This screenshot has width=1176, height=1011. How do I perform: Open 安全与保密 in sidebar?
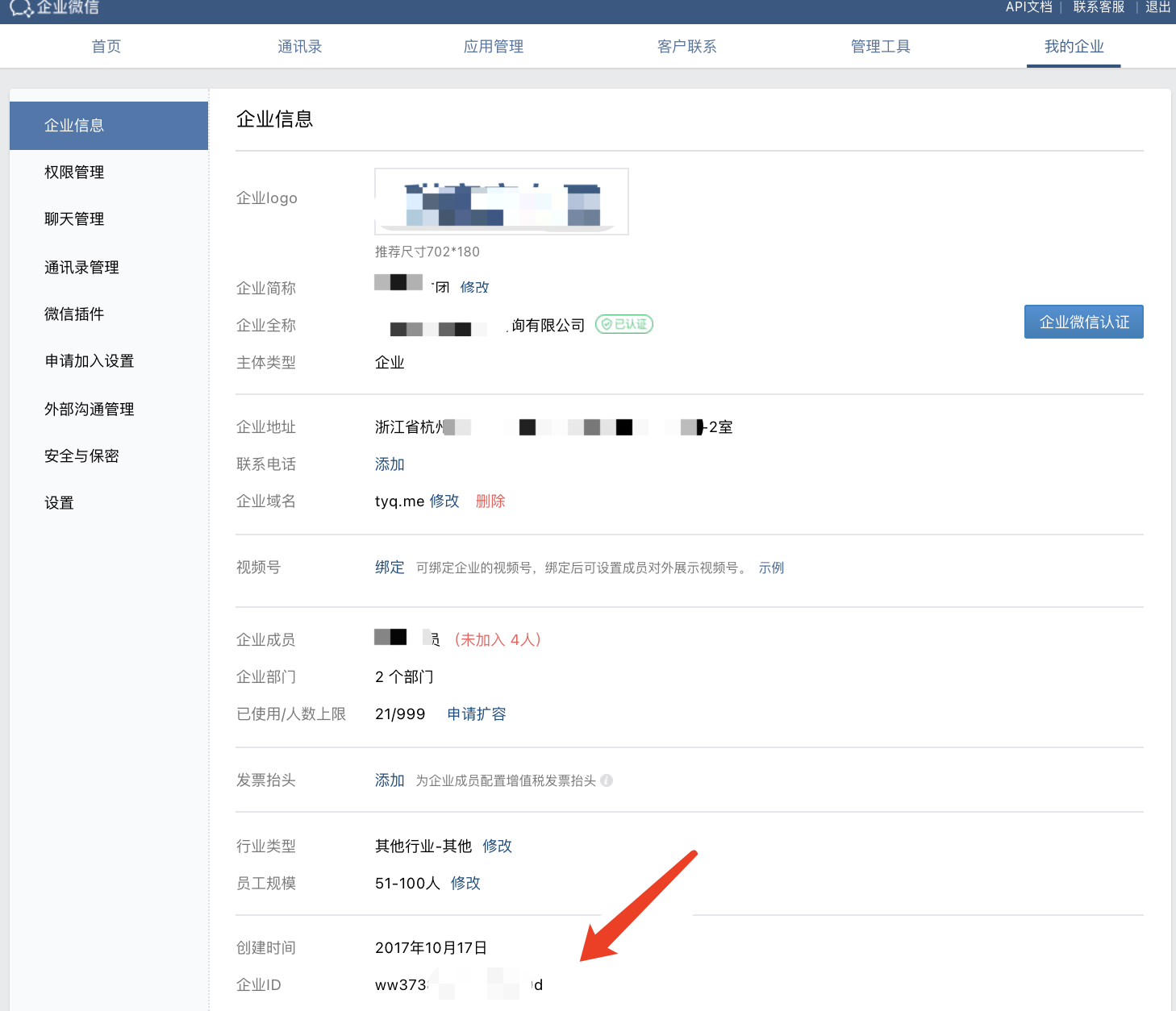[x=81, y=456]
